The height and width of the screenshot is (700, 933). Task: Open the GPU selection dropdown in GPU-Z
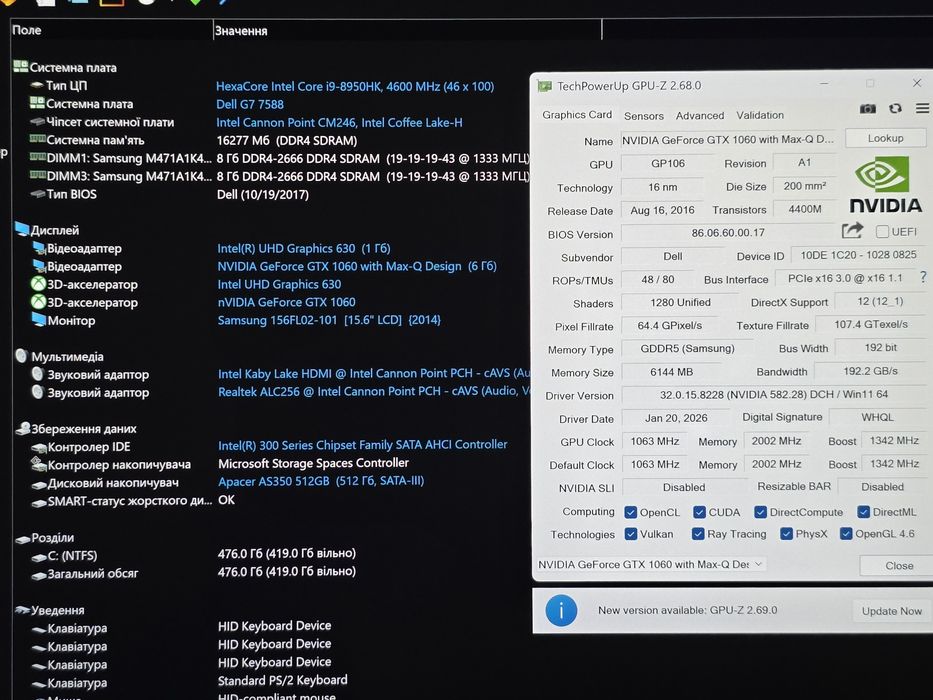651,564
